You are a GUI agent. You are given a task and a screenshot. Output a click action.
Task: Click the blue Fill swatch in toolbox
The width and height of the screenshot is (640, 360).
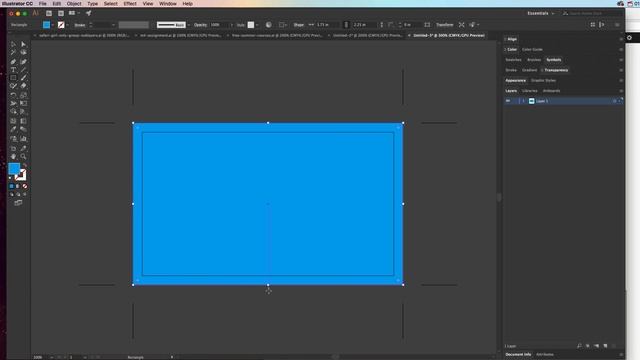[x=14, y=168]
